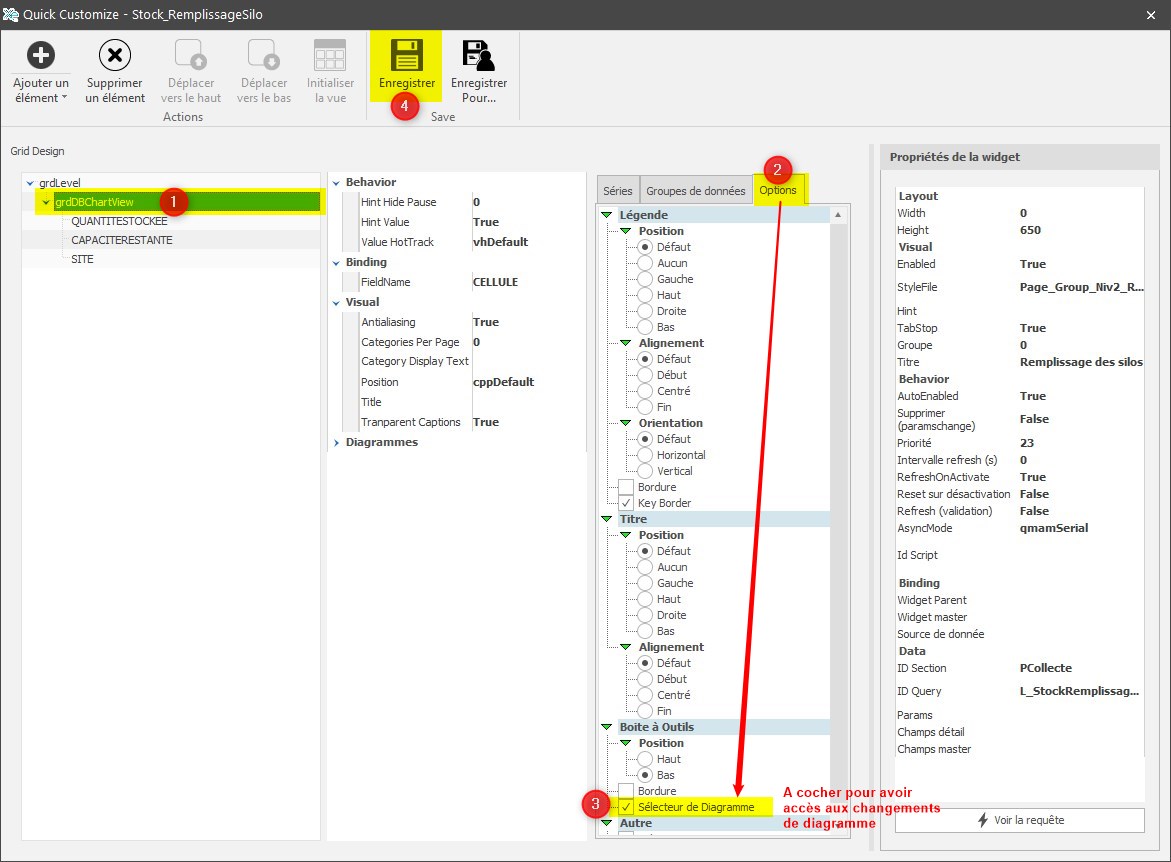The height and width of the screenshot is (862, 1171).
Task: Click the Enregistrer Pour icon
Action: pos(478,55)
